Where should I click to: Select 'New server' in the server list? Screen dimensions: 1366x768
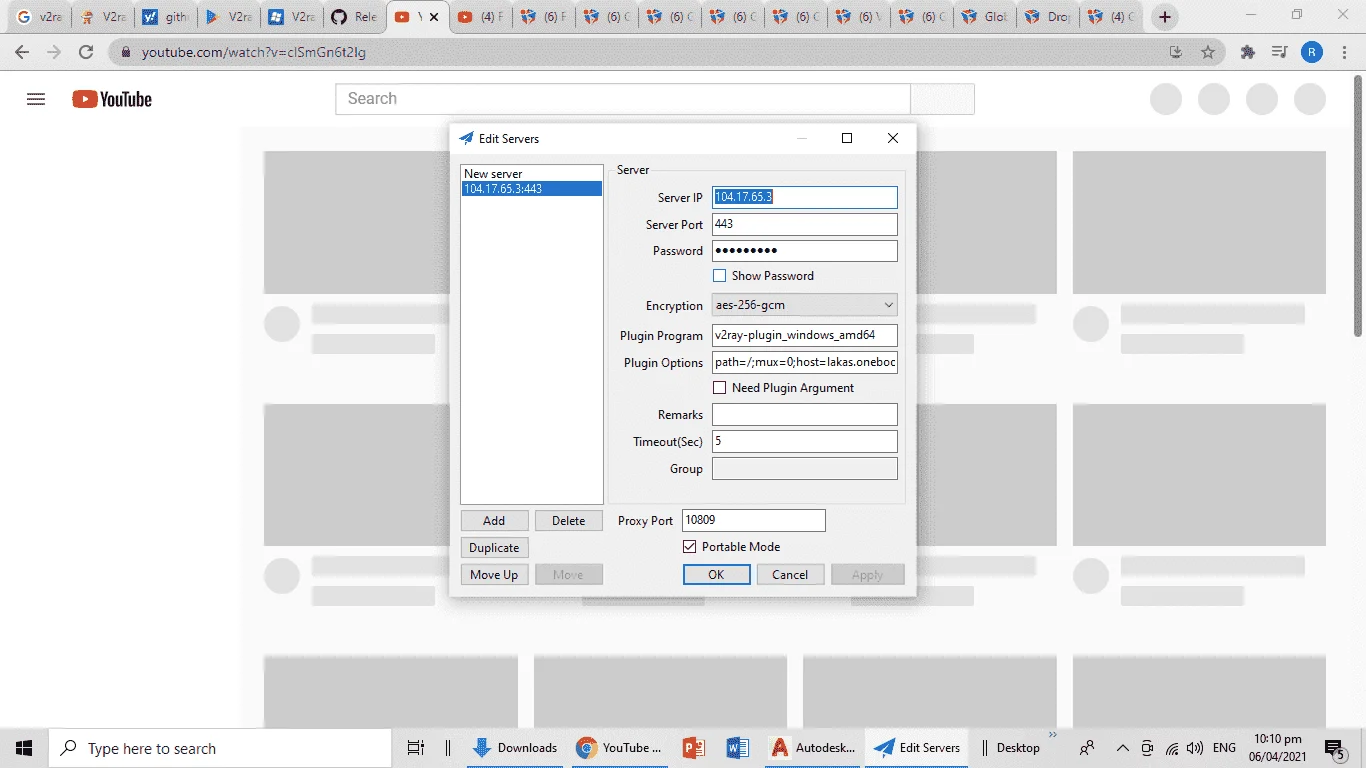tap(531, 174)
